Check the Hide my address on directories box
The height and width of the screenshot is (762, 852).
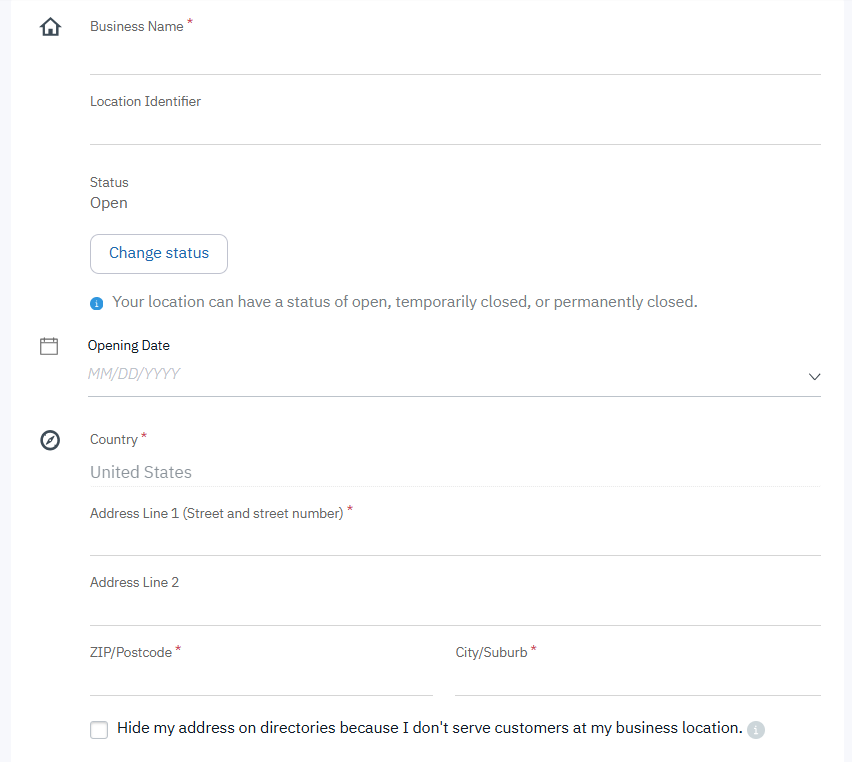coord(99,730)
